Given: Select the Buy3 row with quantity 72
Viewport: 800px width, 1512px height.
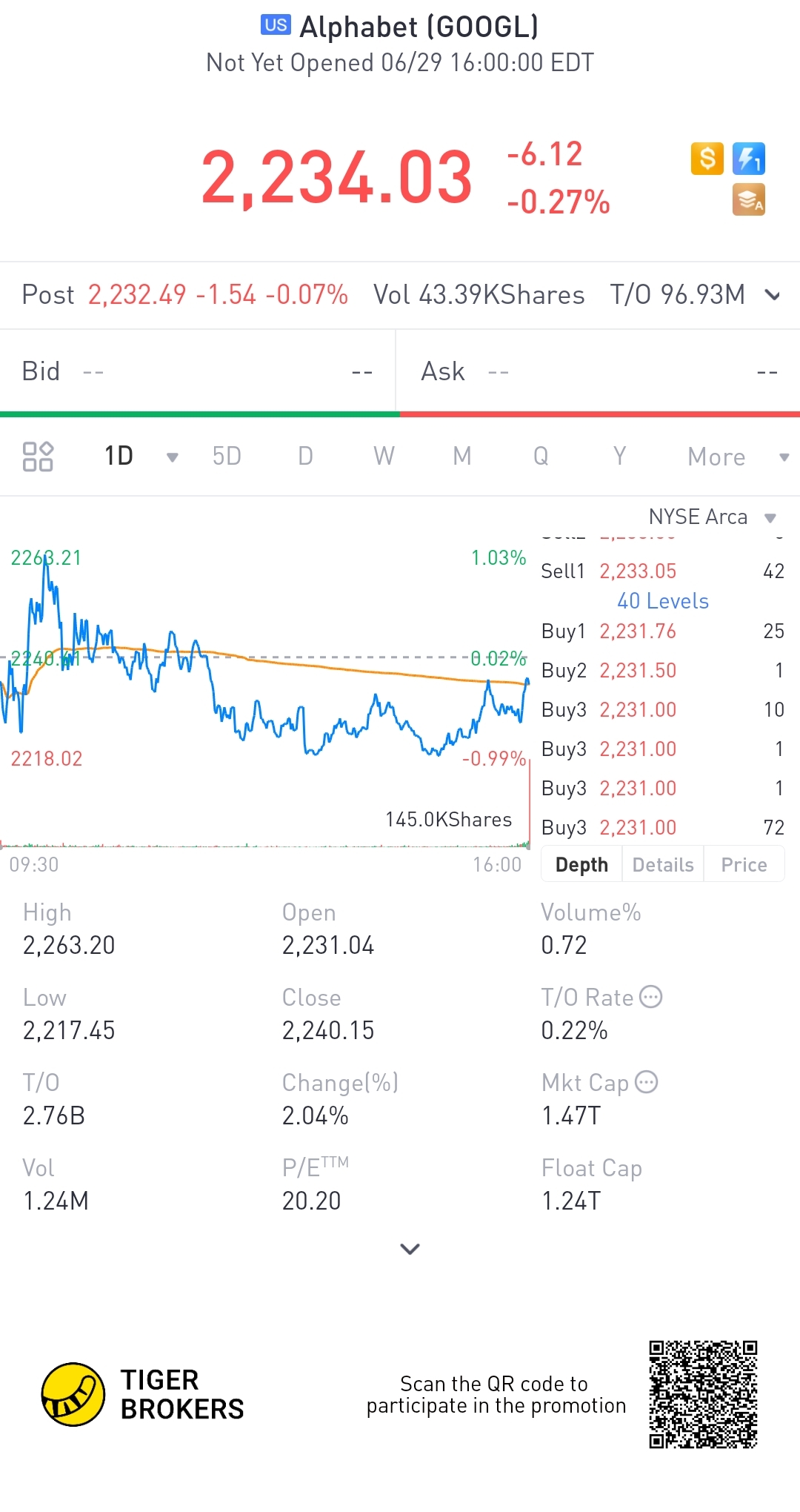Looking at the screenshot, I should tap(663, 827).
